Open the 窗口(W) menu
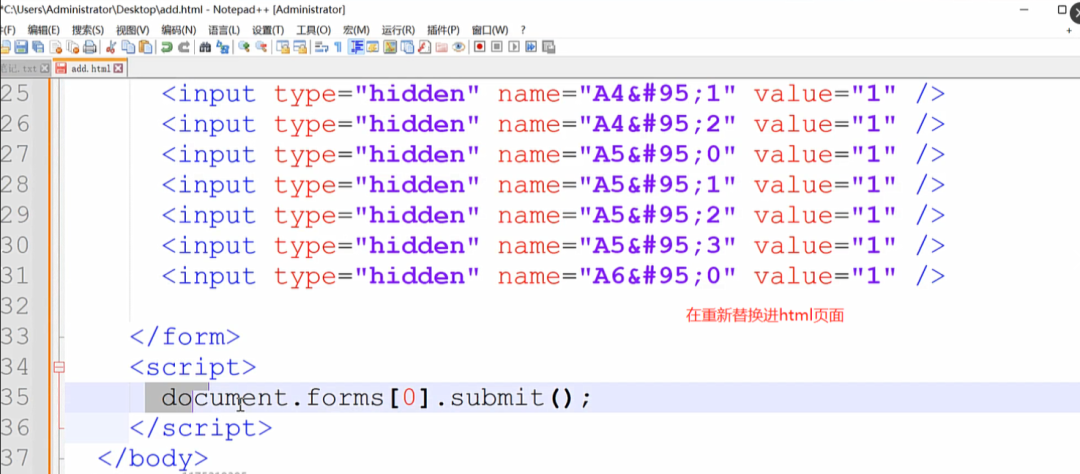The height and width of the screenshot is (474, 1080). (x=490, y=30)
